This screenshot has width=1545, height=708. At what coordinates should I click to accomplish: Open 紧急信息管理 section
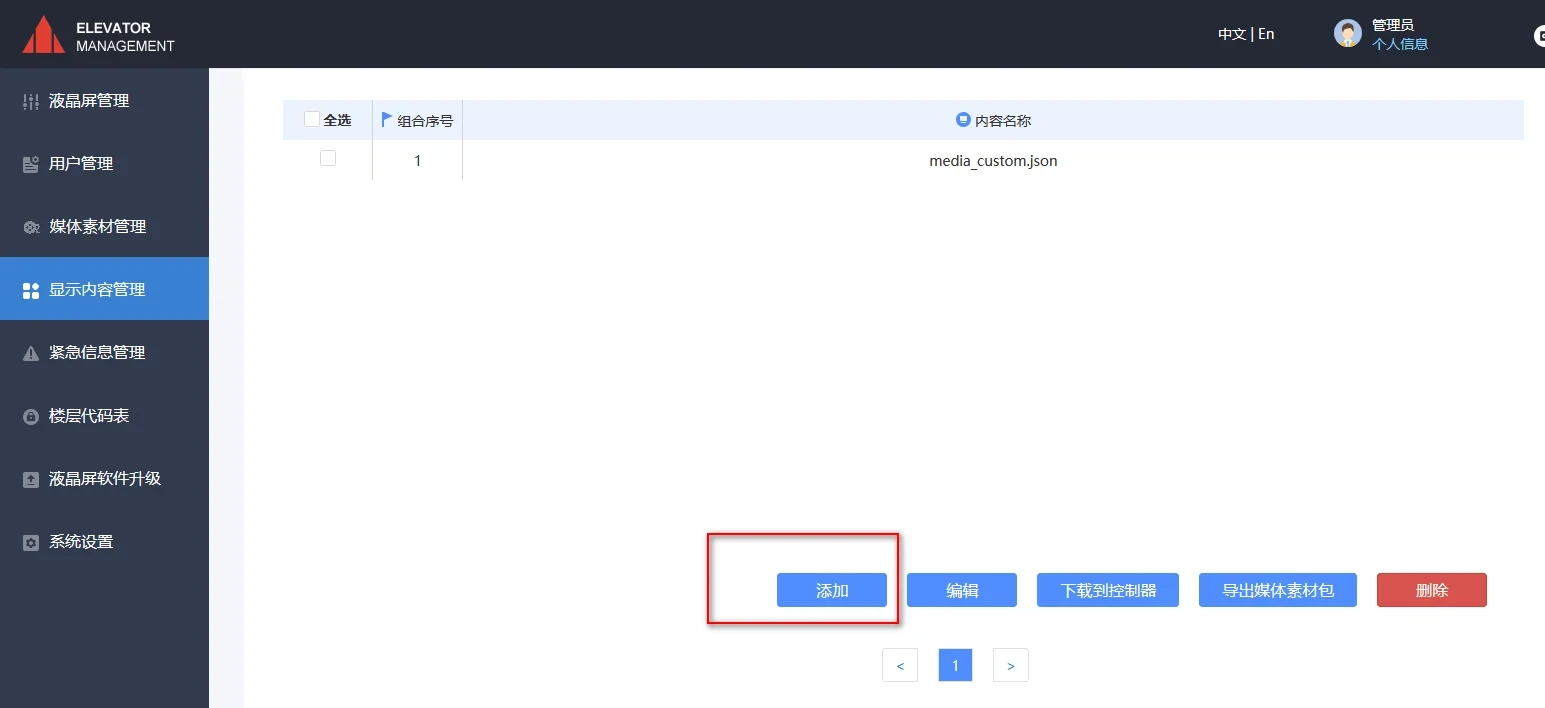104,353
